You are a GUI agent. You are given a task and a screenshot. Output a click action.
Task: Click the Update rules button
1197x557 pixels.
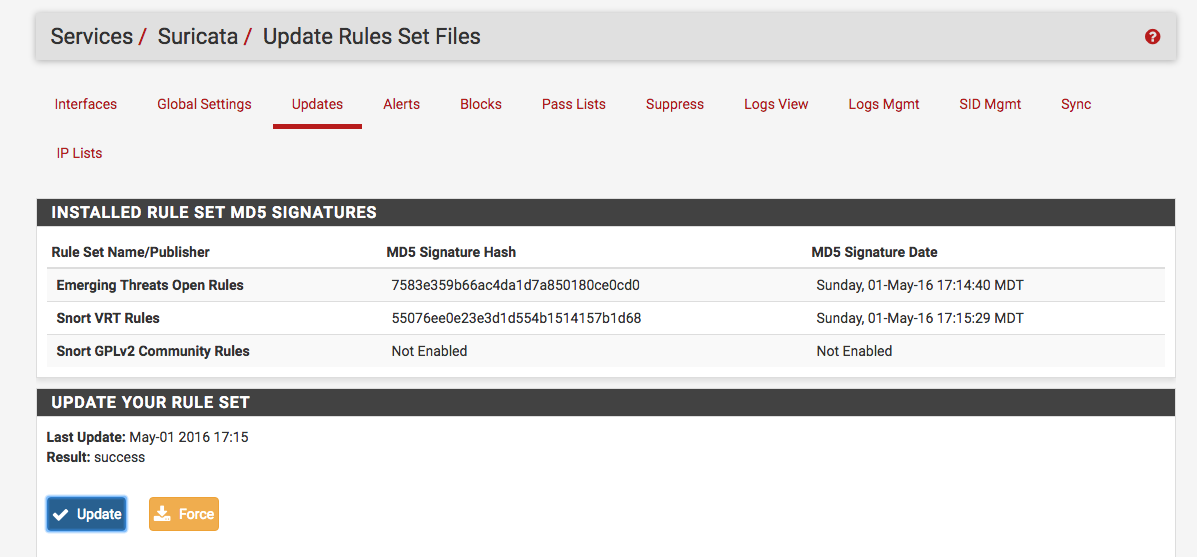[86, 514]
